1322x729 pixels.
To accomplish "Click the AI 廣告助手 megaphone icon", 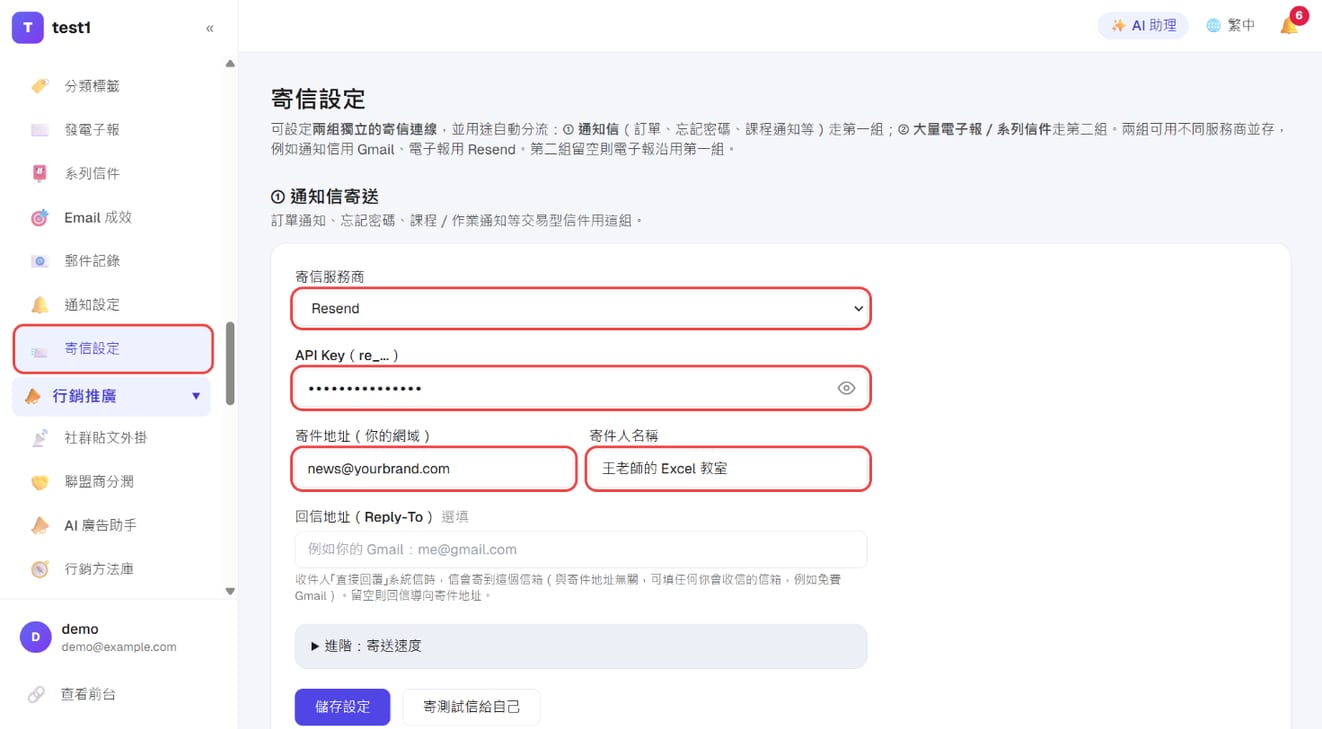I will pos(40,525).
